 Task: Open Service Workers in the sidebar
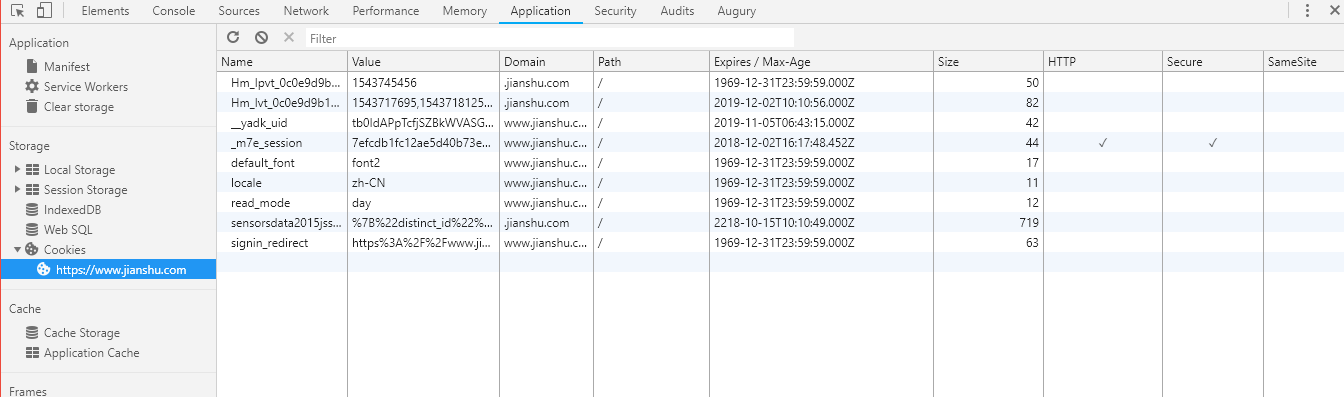[86, 87]
